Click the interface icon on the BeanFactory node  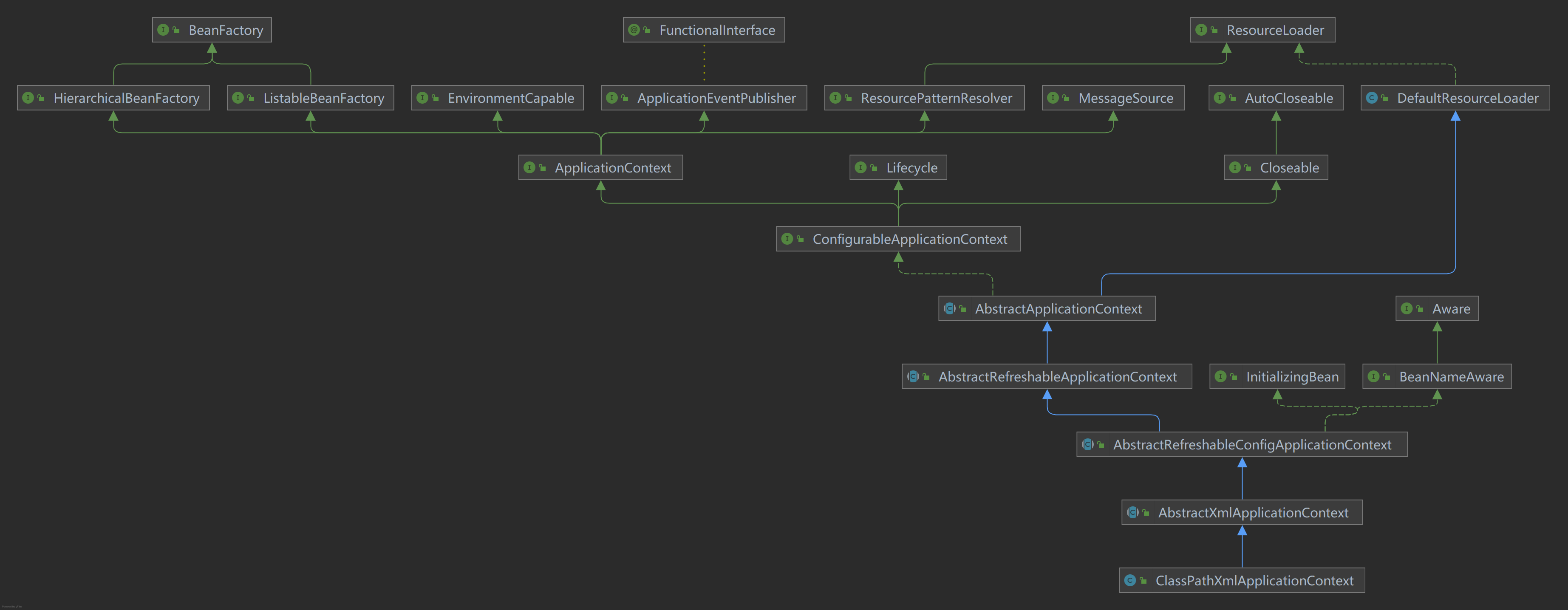[163, 30]
